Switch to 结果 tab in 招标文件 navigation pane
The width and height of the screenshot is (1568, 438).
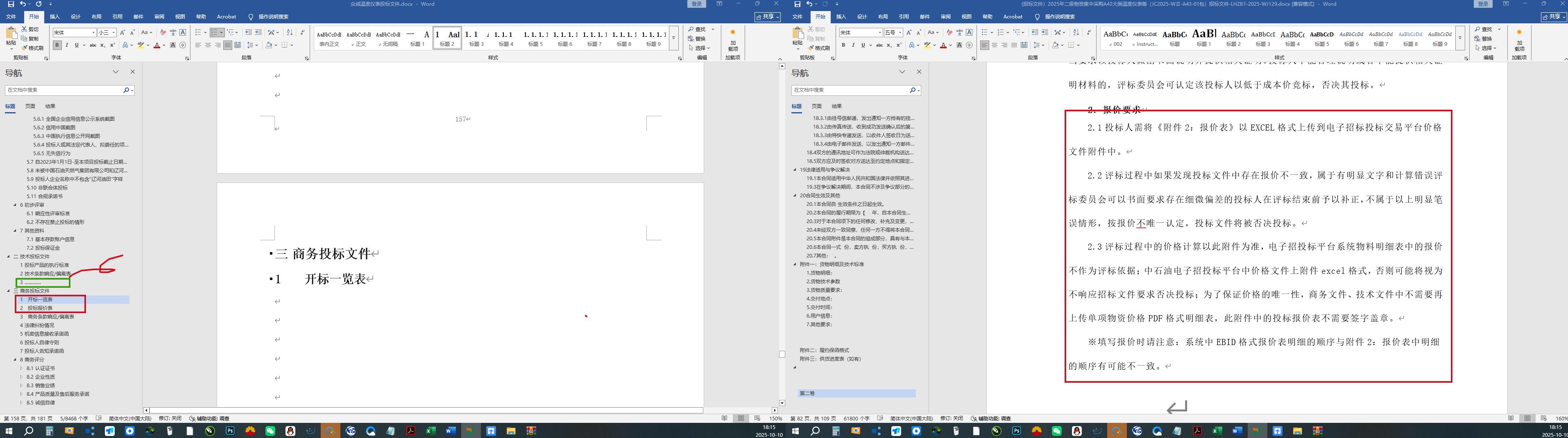(x=837, y=106)
